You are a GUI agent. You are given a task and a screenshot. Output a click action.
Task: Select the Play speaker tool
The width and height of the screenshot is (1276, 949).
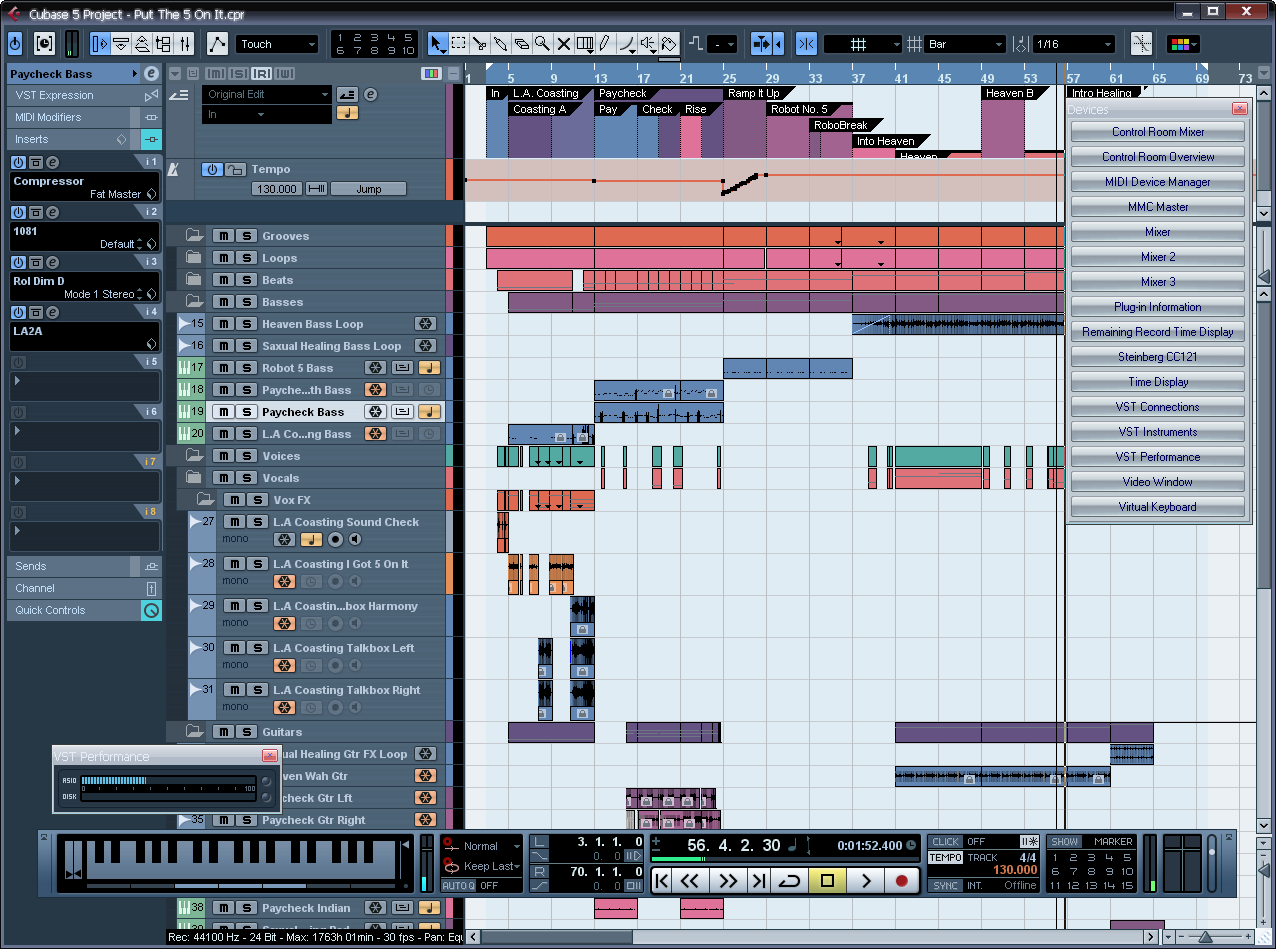[648, 44]
